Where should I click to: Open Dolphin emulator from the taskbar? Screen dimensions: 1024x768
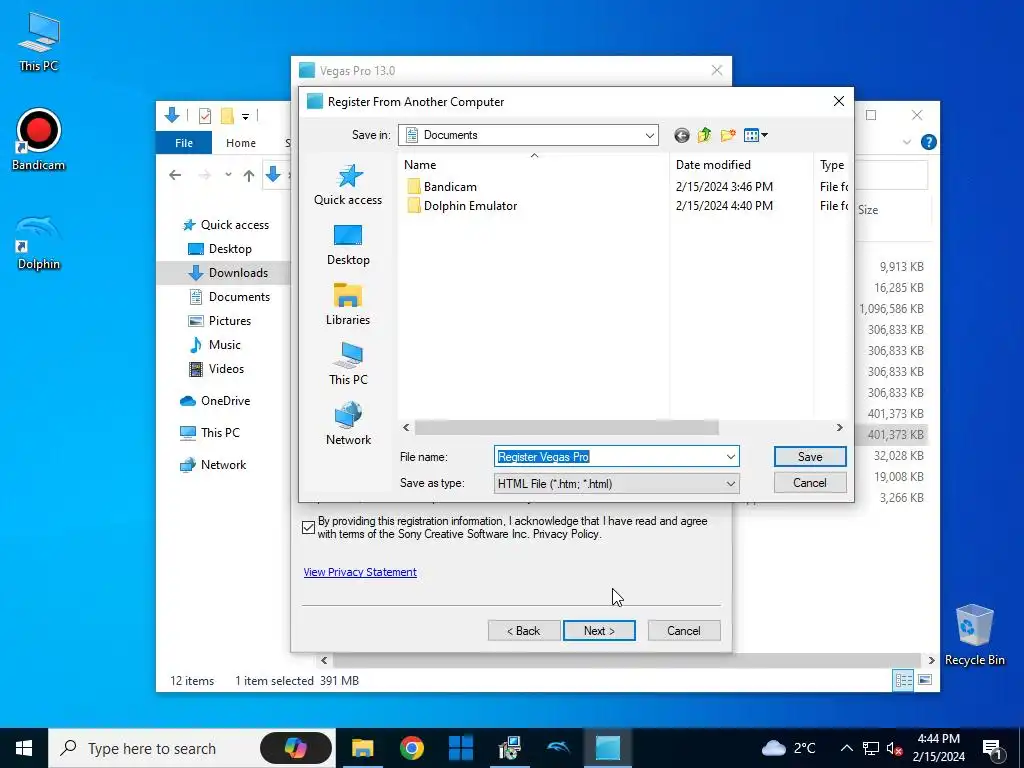pyautogui.click(x=558, y=748)
